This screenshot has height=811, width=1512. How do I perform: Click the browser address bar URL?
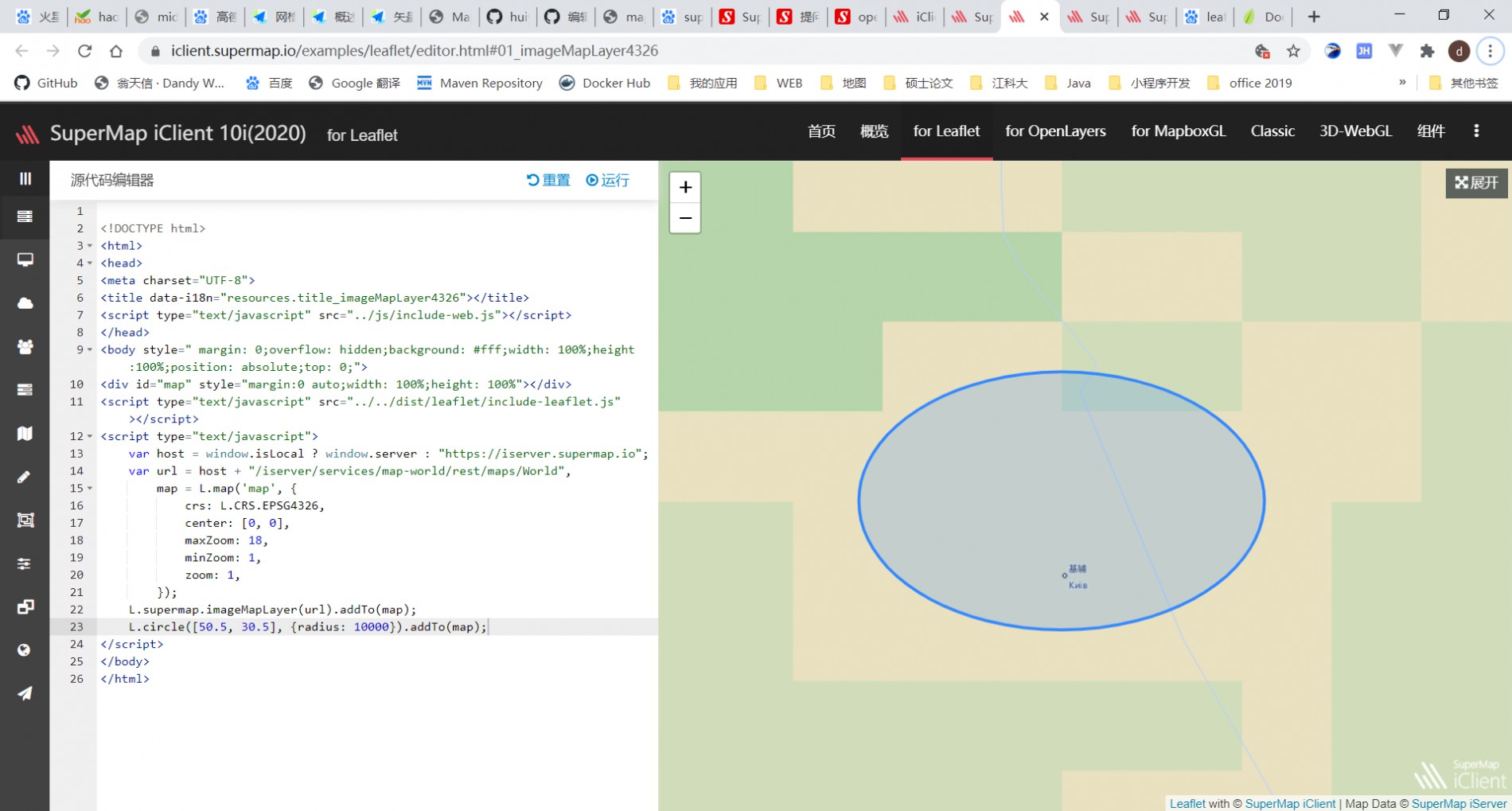click(415, 51)
